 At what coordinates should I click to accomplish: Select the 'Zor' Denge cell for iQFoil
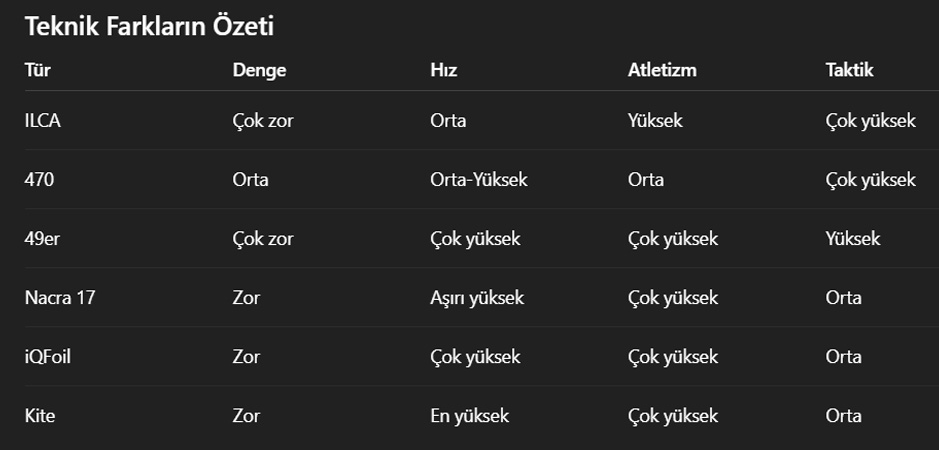pyautogui.click(x=246, y=357)
